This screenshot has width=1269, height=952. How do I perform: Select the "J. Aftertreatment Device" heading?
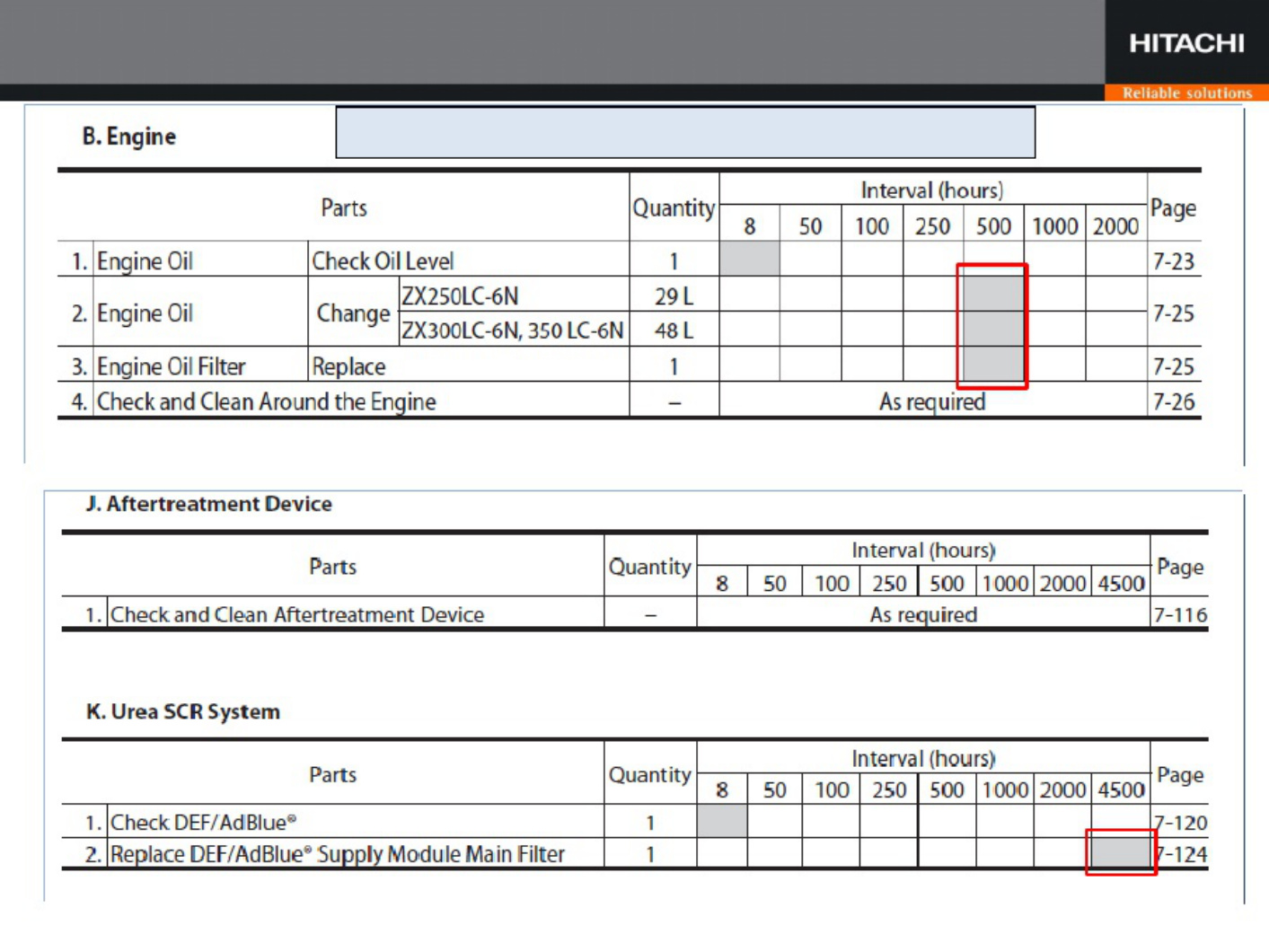tap(208, 504)
